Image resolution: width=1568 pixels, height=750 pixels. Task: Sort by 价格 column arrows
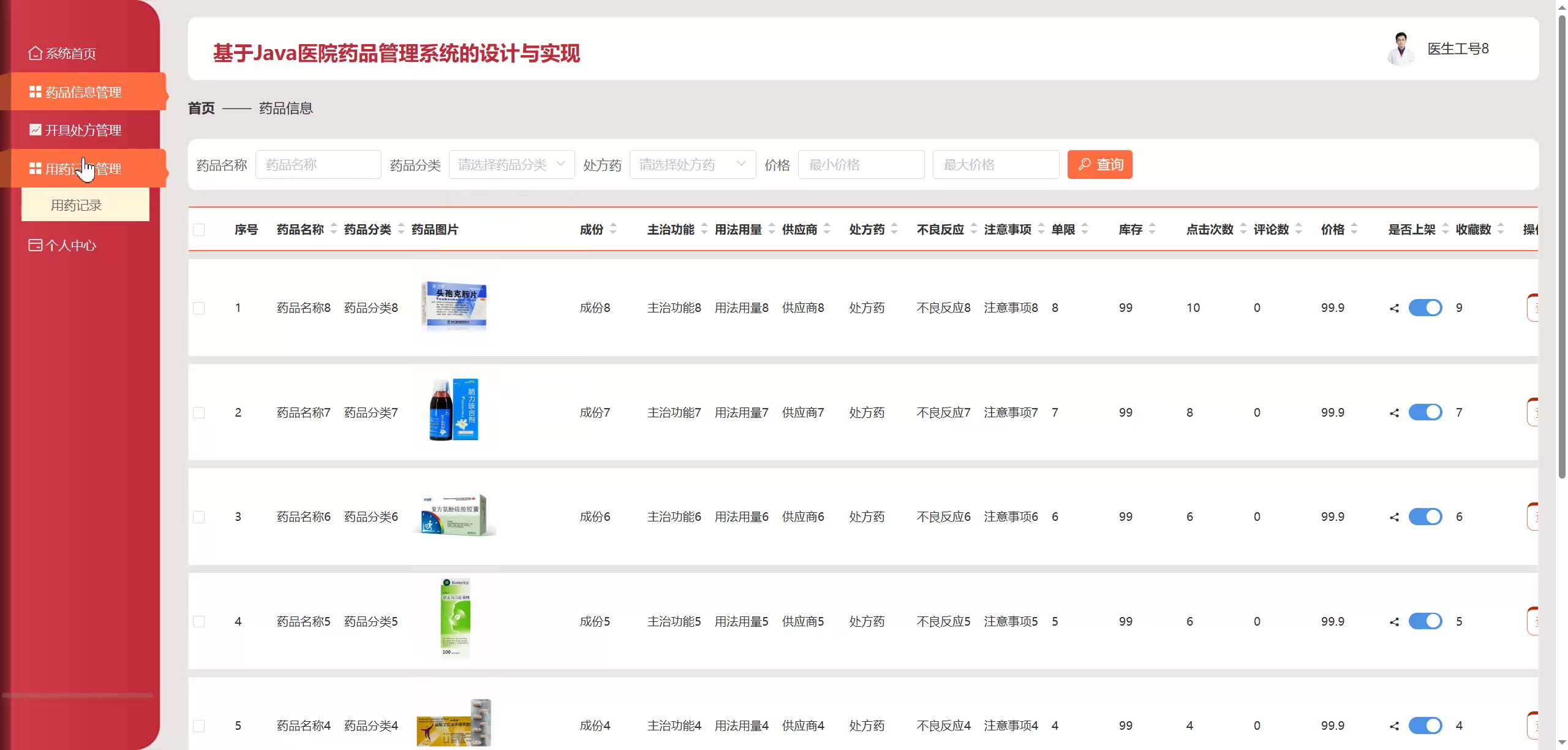click(x=1354, y=229)
